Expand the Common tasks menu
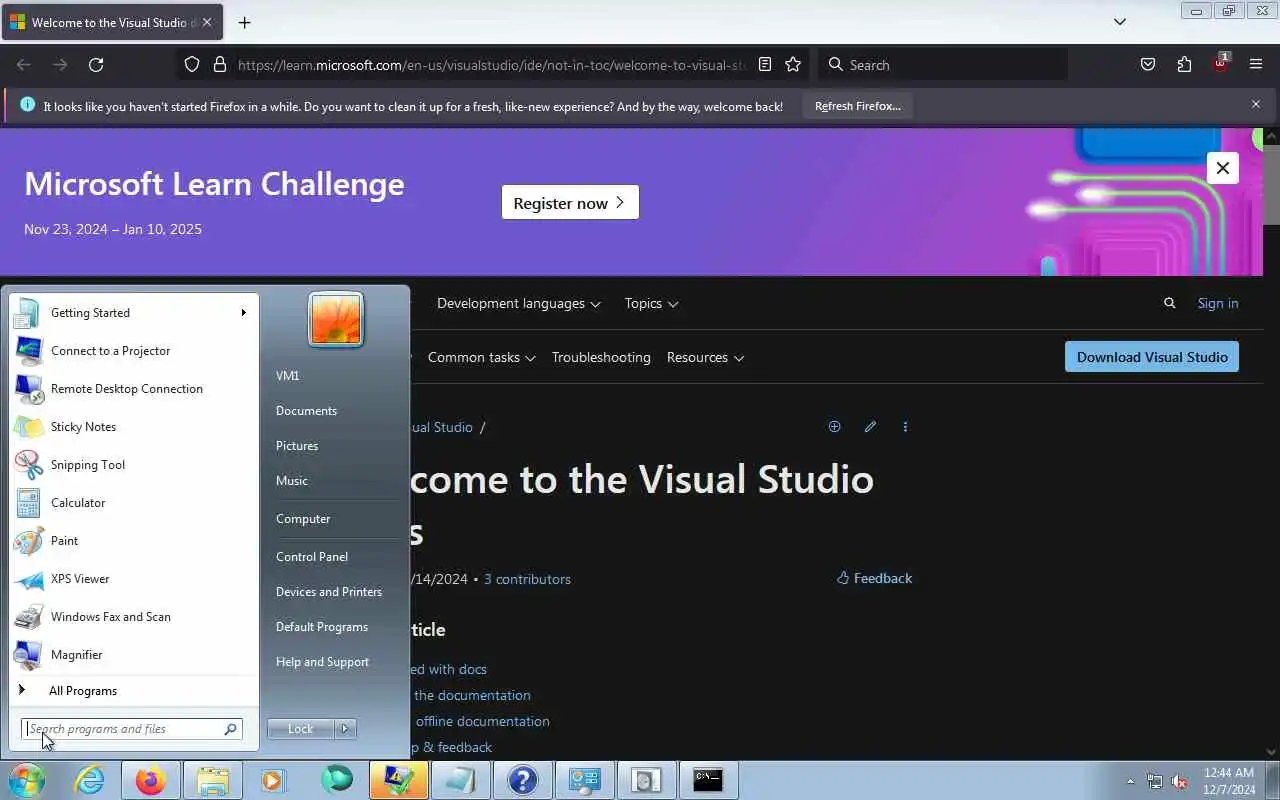The image size is (1280, 800). click(x=481, y=357)
